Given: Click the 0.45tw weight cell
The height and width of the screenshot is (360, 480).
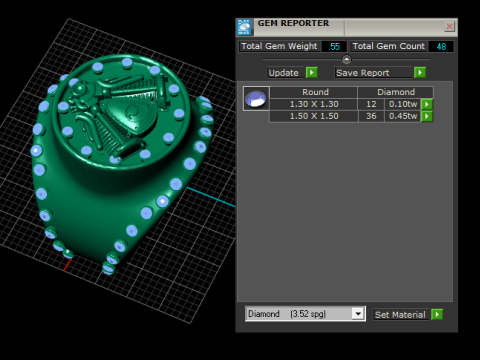Looking at the screenshot, I should point(403,116).
